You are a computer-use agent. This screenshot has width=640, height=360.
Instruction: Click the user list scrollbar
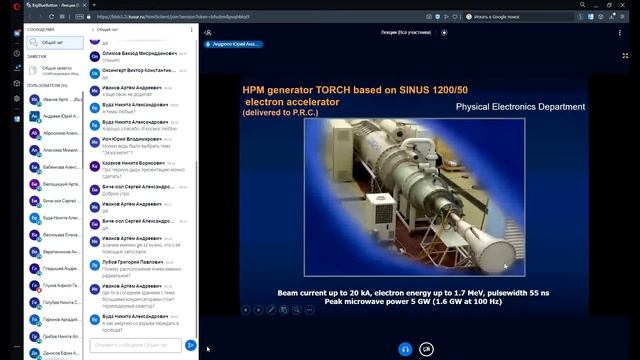[83, 131]
